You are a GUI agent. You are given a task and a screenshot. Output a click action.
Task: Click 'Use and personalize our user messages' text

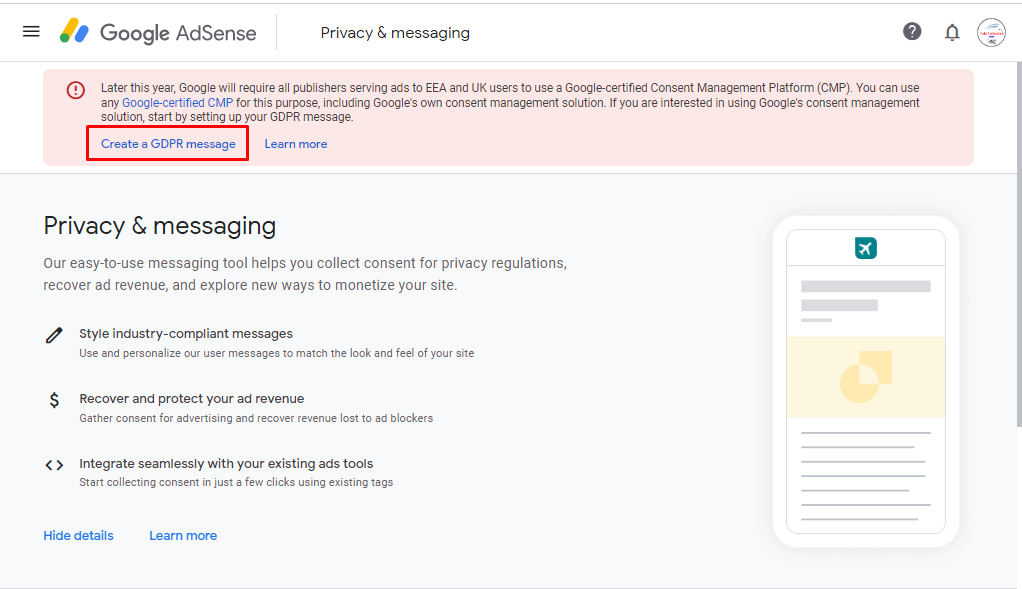click(276, 353)
